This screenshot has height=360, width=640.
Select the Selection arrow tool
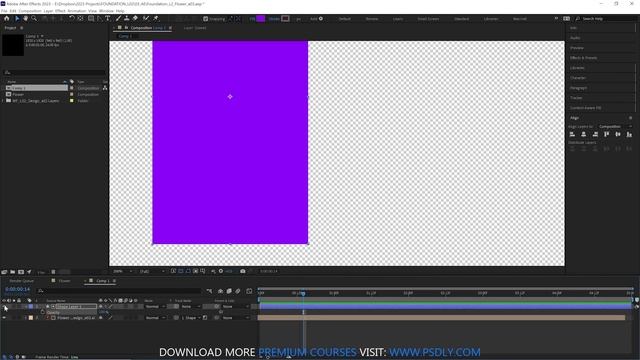tap(17, 18)
